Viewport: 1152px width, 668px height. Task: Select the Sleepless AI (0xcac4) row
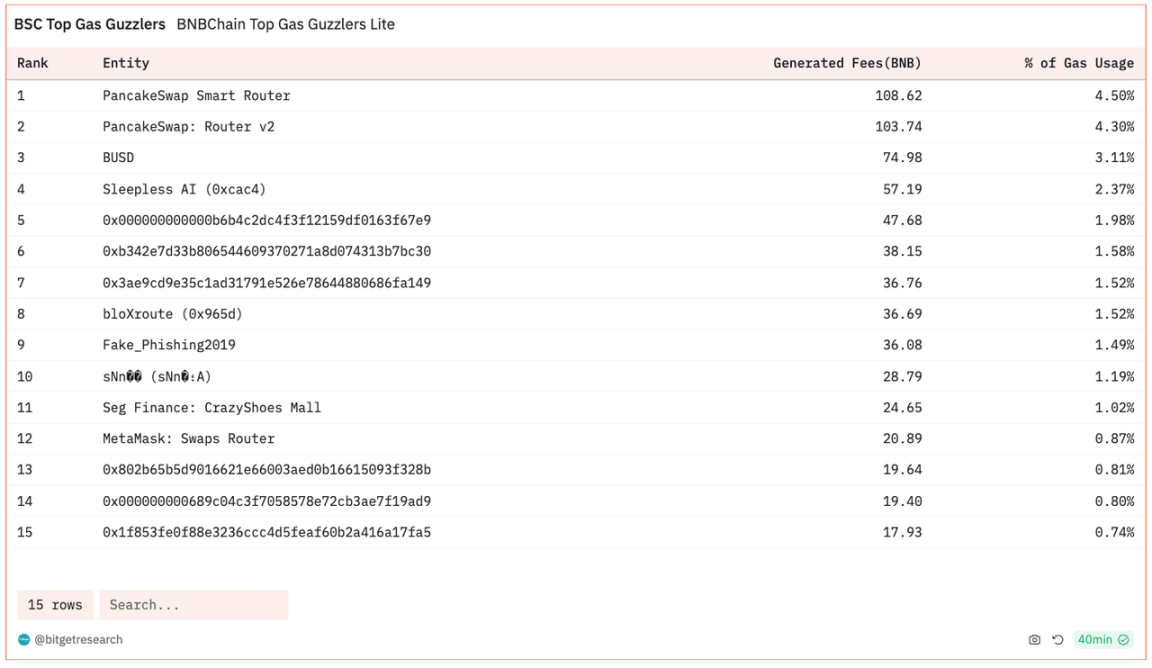tap(184, 189)
